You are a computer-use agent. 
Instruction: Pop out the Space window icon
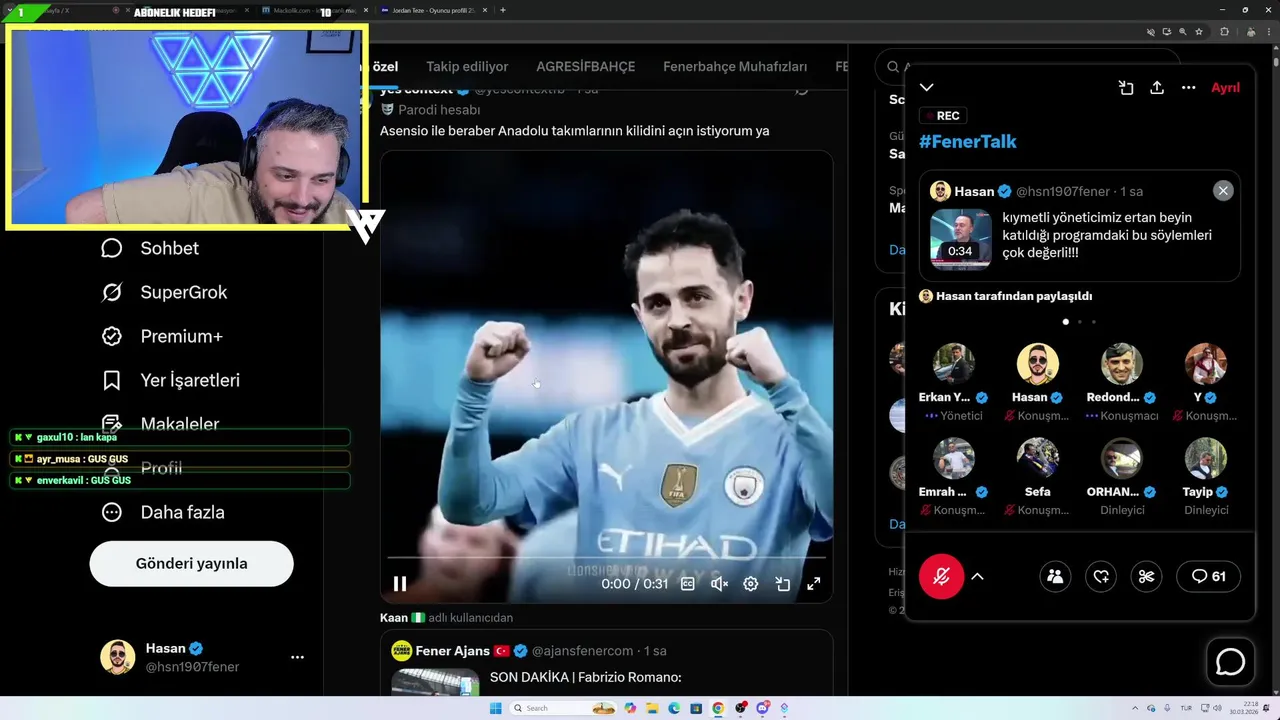[1126, 88]
